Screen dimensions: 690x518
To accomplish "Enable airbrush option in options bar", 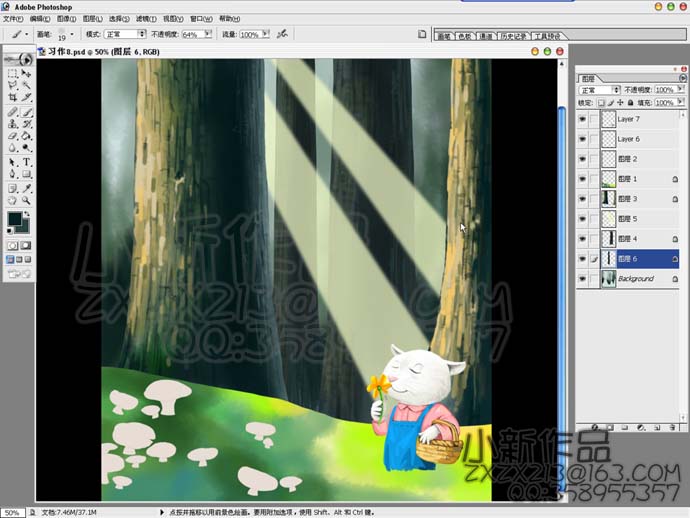I will (282, 34).
